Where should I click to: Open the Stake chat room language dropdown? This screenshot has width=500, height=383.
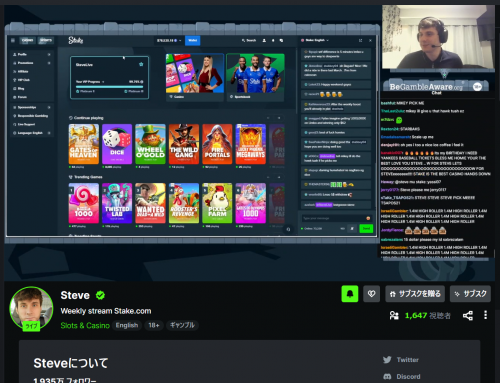pos(315,40)
